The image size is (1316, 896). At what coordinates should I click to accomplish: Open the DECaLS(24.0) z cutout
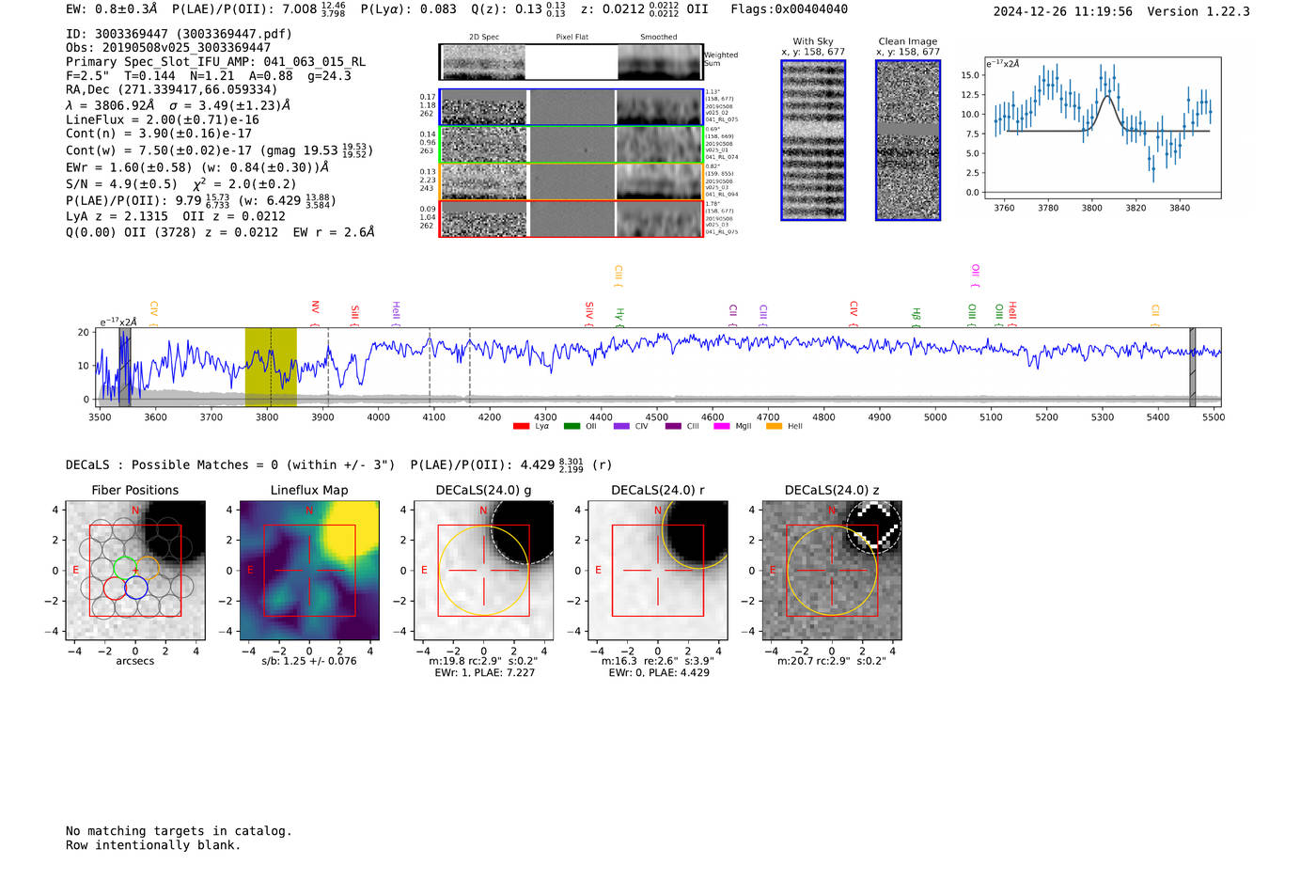tap(832, 570)
